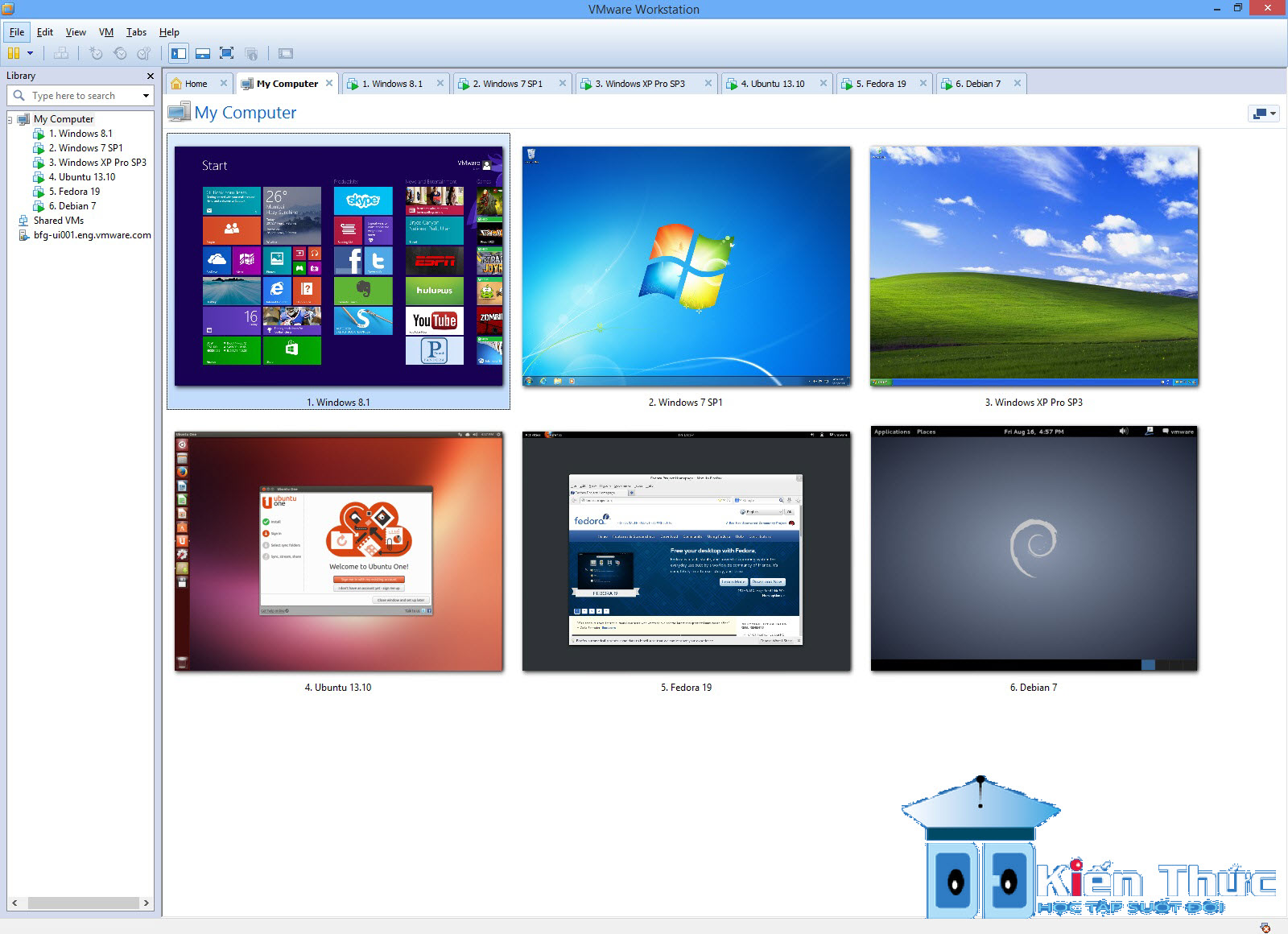Toggle the thumbnail bar toolbar button
The height and width of the screenshot is (934, 1288).
click(203, 54)
